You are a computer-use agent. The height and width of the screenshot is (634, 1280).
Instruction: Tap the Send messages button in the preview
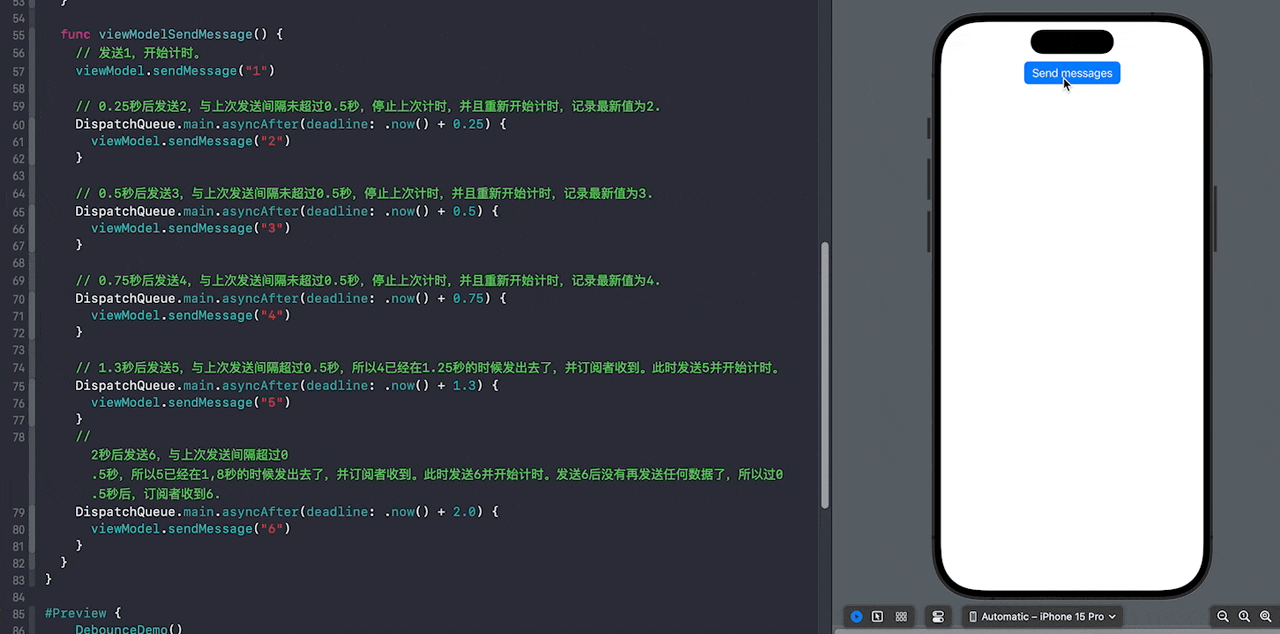click(1072, 73)
